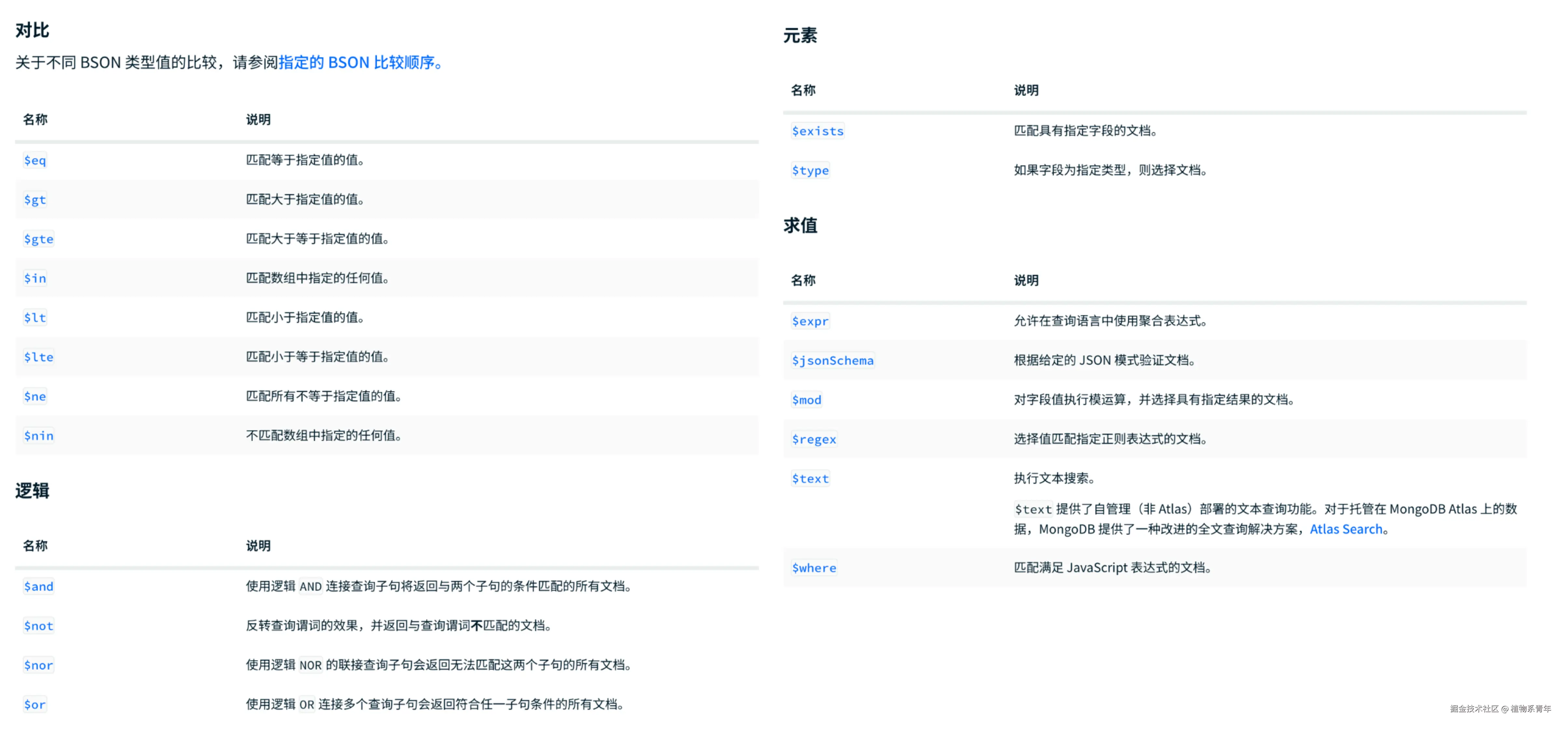Open the $and logical operator page

coord(38,586)
